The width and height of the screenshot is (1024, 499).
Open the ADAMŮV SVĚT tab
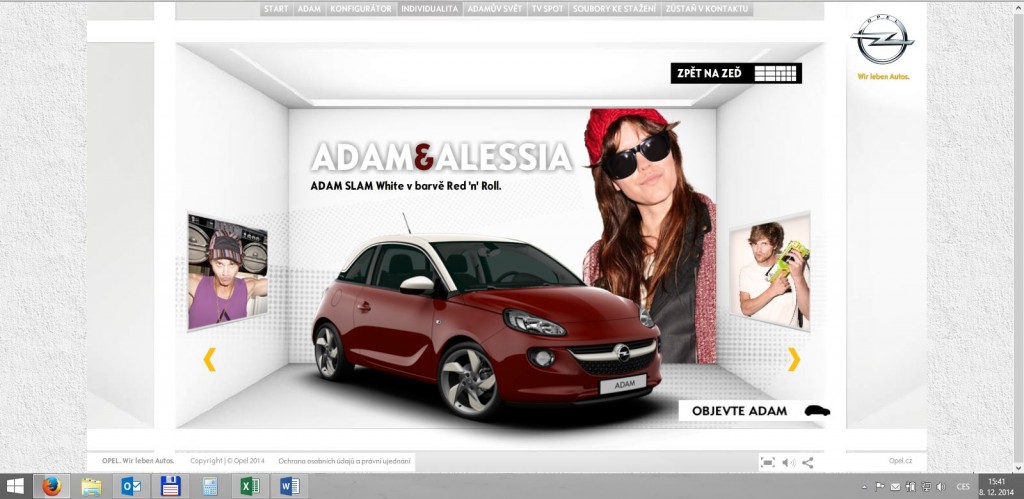[x=495, y=8]
